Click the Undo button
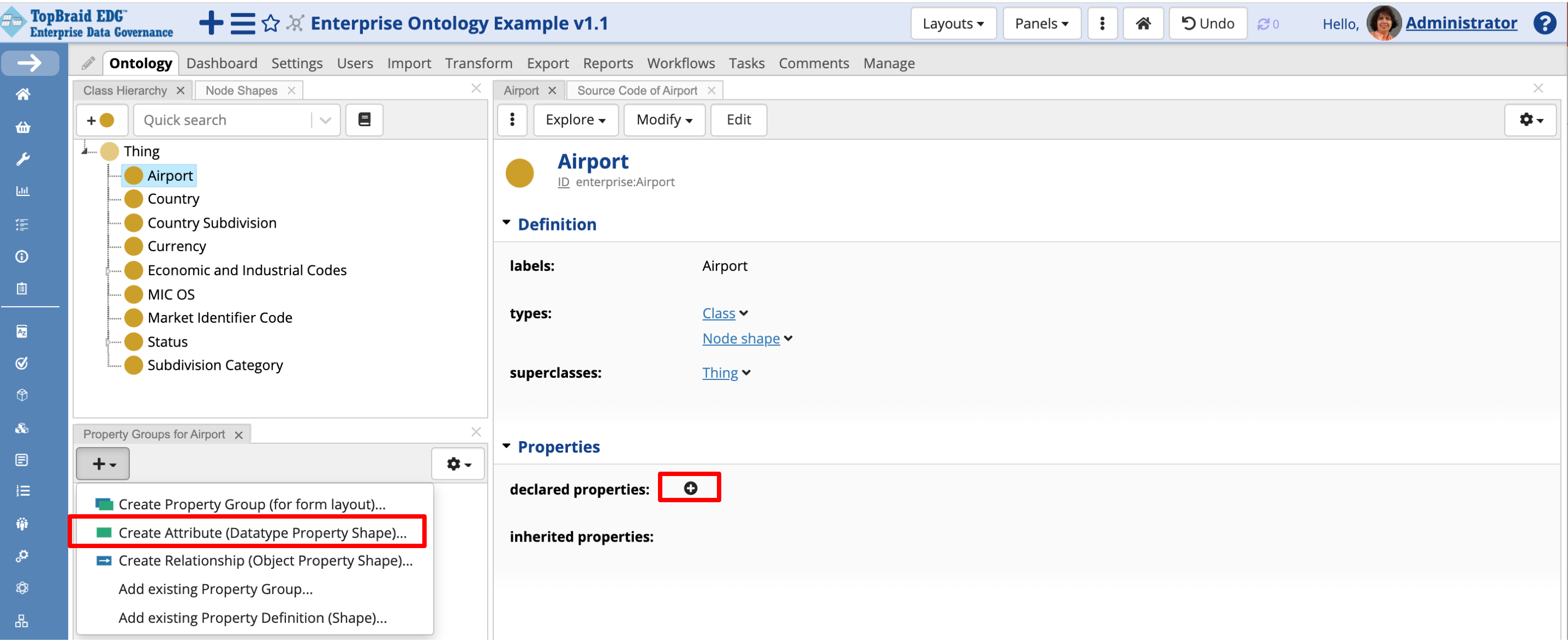 click(1208, 24)
